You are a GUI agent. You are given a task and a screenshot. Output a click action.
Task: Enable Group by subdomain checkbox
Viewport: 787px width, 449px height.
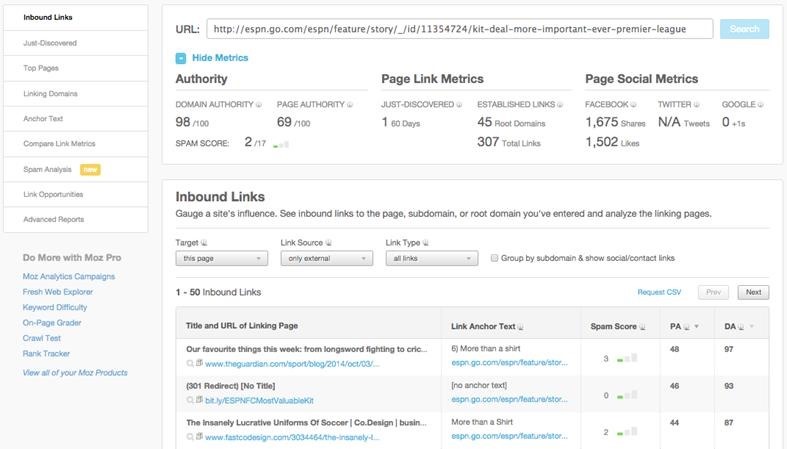[x=496, y=258]
